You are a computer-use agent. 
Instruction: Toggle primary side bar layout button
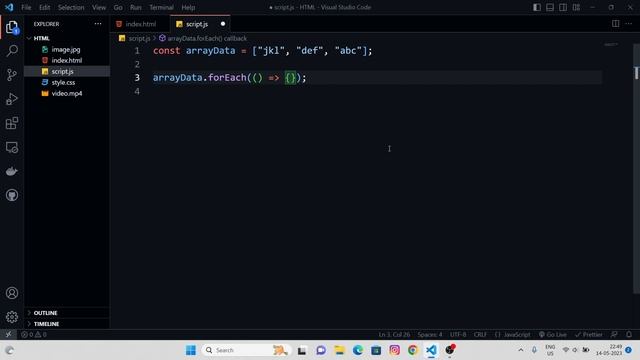537,7
